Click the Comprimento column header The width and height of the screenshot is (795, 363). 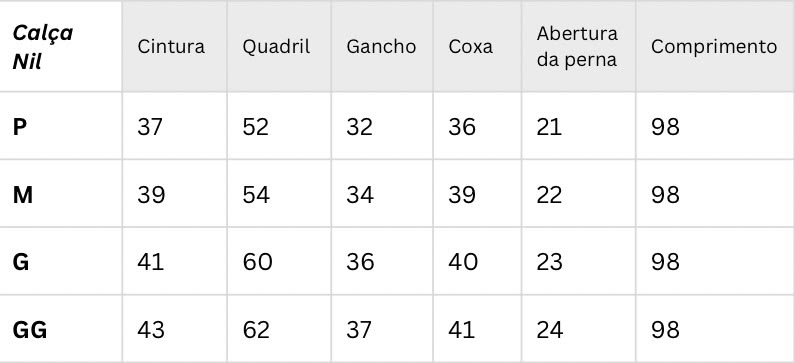click(714, 47)
